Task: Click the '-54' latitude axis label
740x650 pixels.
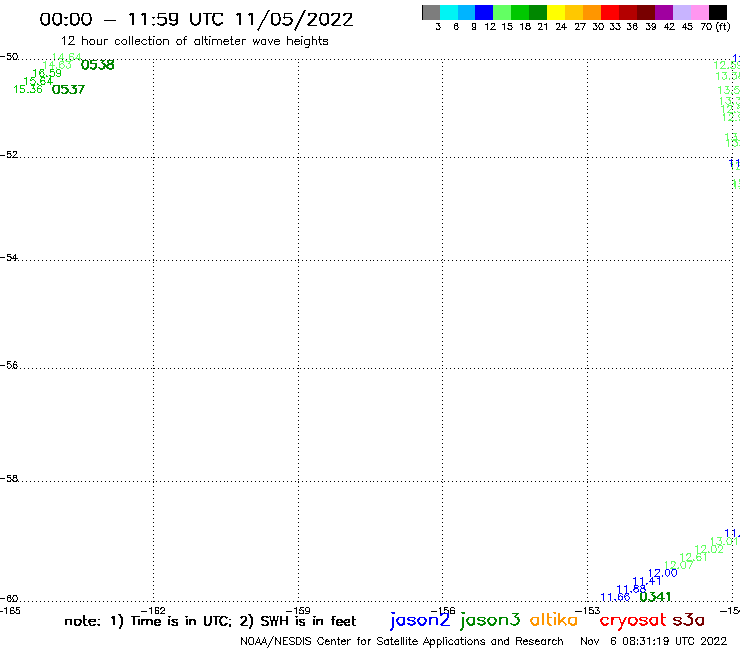Action: (9, 258)
